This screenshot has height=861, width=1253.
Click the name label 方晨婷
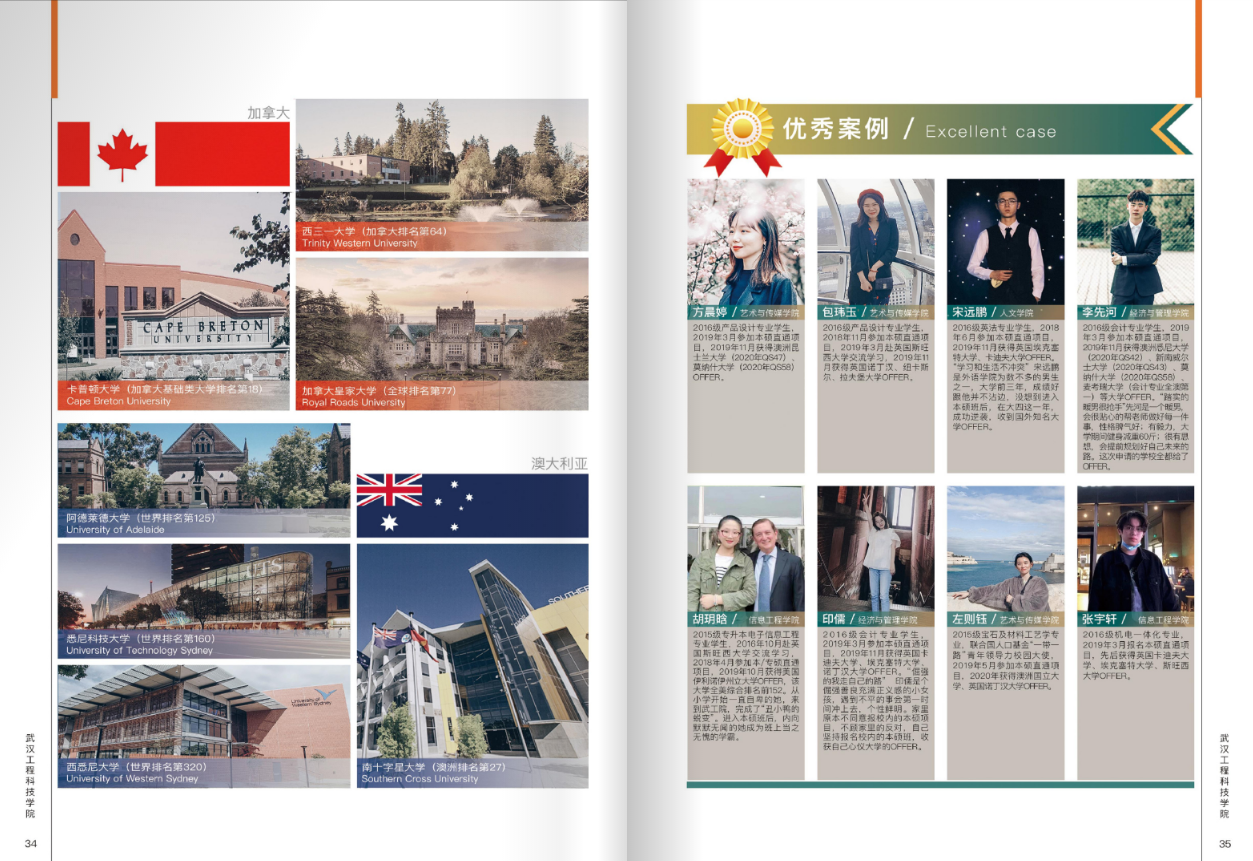tap(710, 312)
